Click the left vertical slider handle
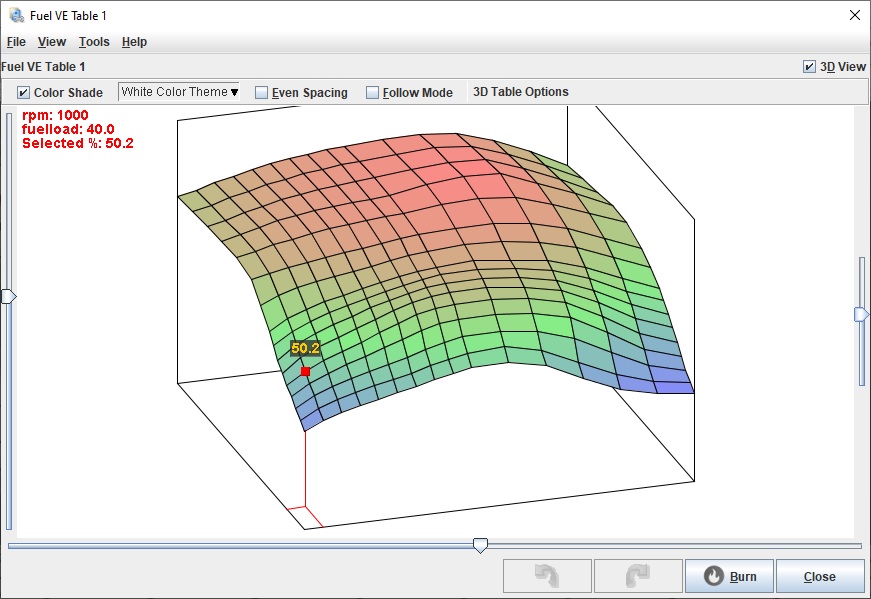This screenshot has height=599, width=871. [x=9, y=296]
